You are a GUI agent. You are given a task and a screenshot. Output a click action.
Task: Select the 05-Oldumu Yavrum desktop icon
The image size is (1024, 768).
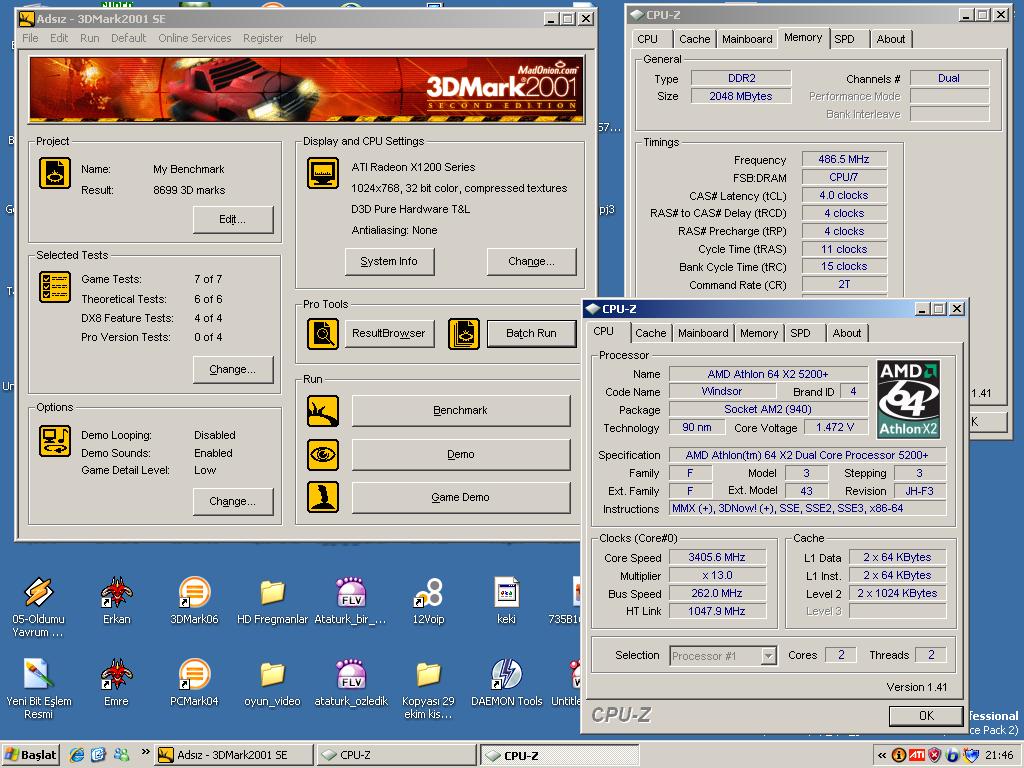click(38, 593)
